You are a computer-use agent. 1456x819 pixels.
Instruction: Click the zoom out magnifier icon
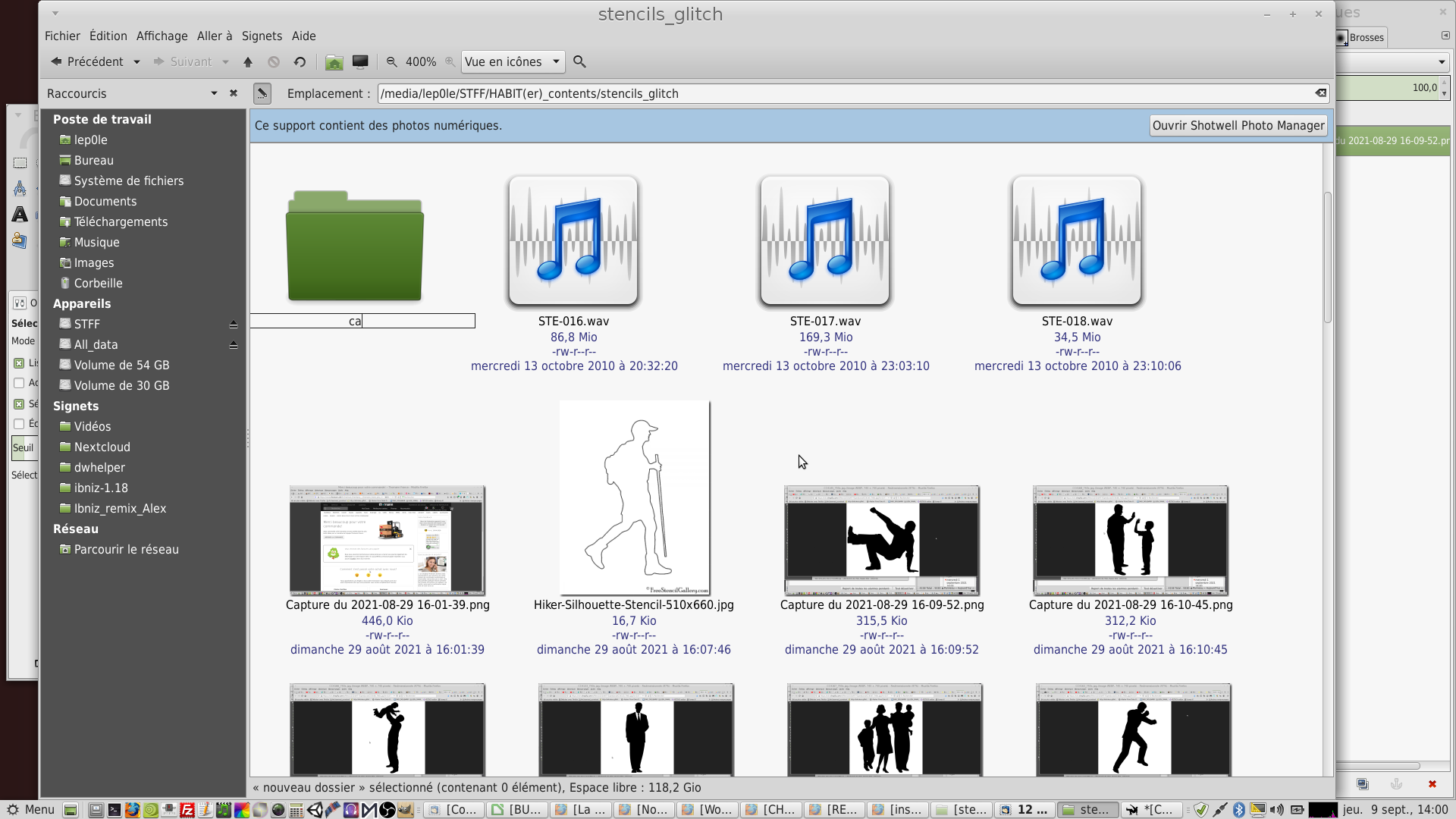click(391, 62)
